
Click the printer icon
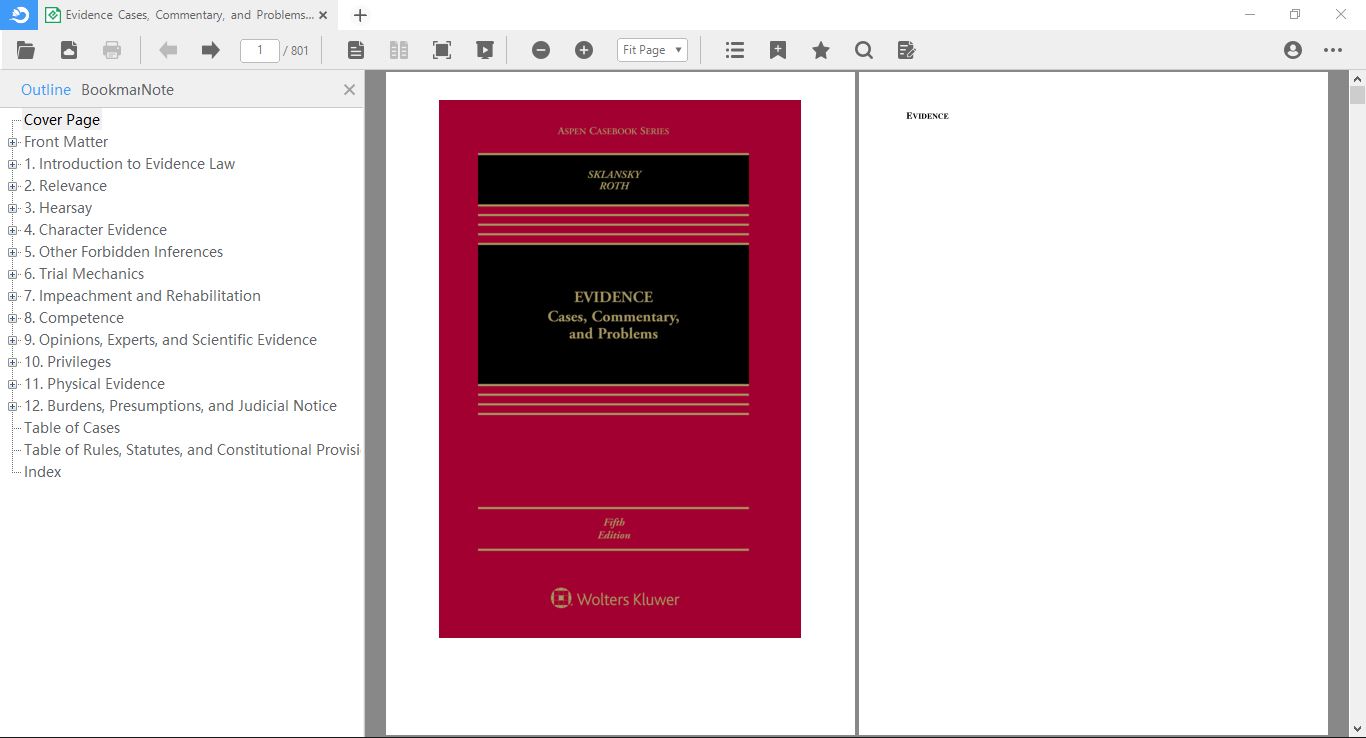[112, 50]
